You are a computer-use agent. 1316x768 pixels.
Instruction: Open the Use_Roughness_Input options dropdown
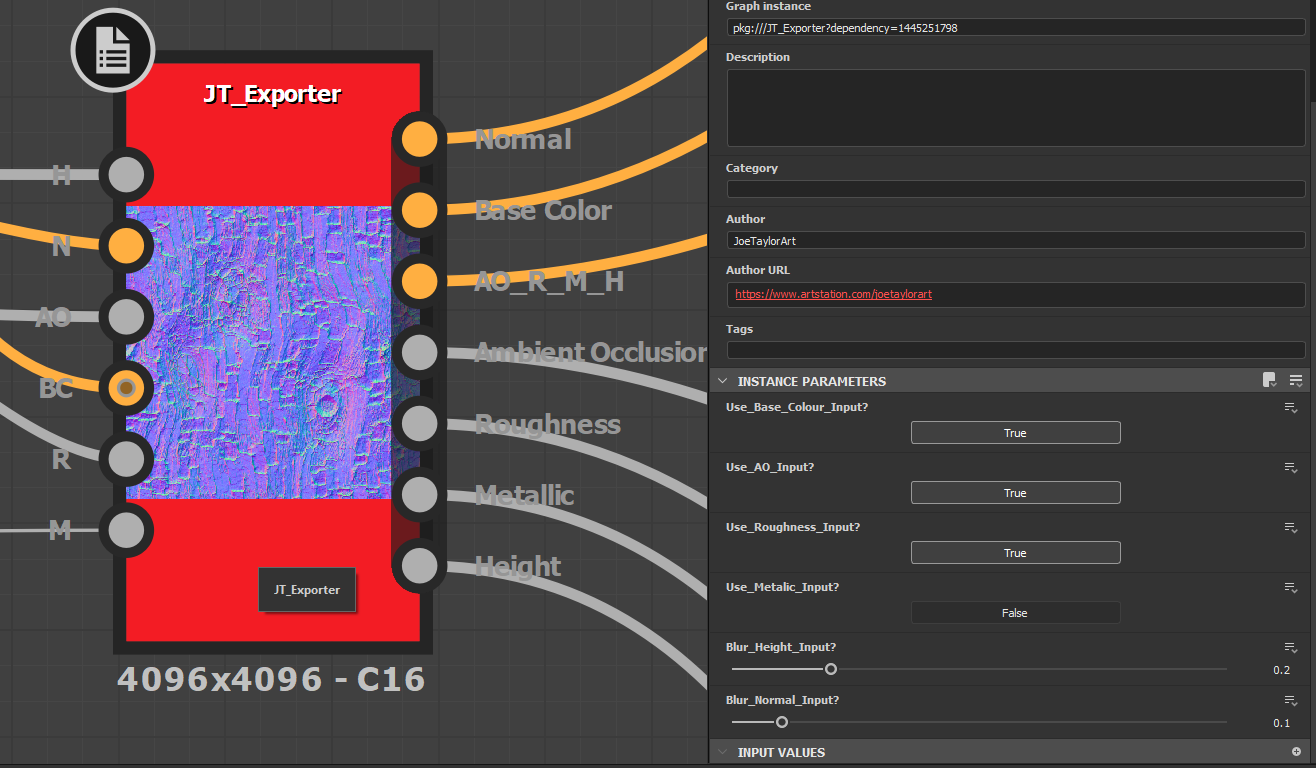pos(1291,528)
